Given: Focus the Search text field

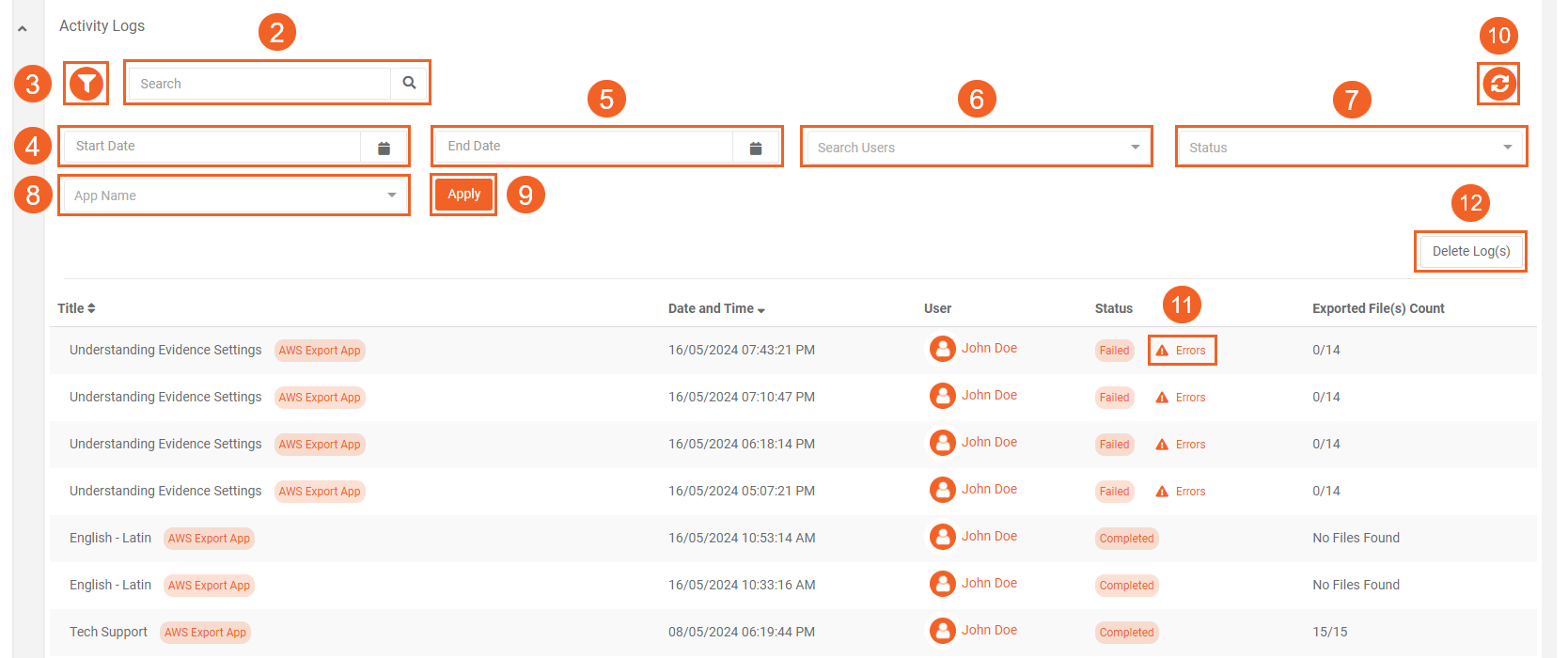Looking at the screenshot, I should (259, 84).
